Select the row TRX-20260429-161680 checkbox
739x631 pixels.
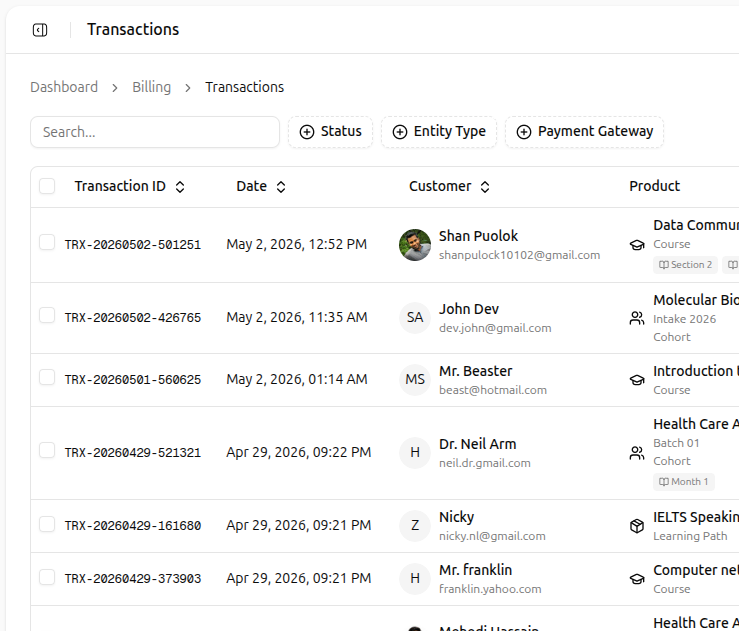coord(47,524)
